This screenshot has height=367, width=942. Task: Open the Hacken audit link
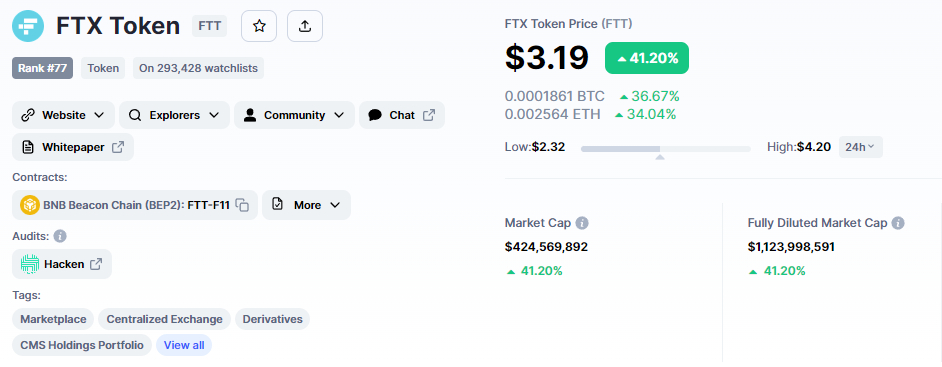pos(62,264)
